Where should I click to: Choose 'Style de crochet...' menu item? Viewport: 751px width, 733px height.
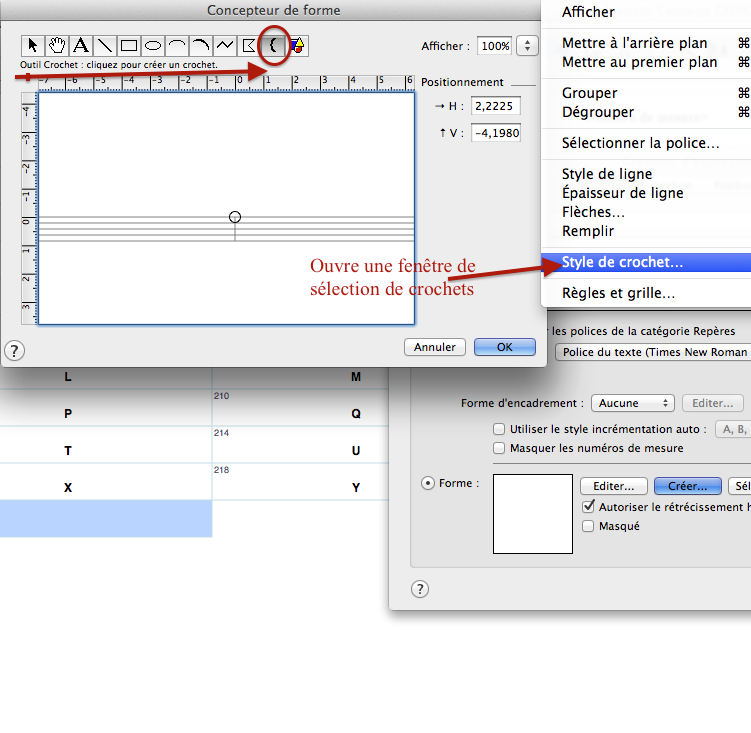tap(623, 263)
